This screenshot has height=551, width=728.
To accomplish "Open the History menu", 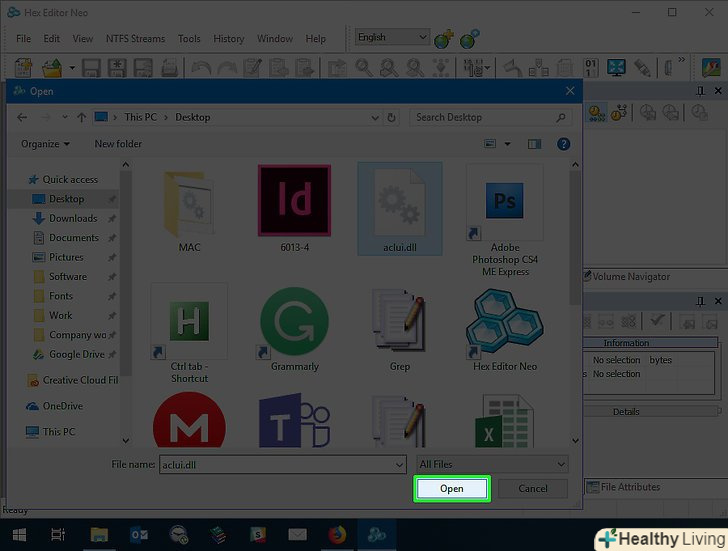I will [228, 39].
